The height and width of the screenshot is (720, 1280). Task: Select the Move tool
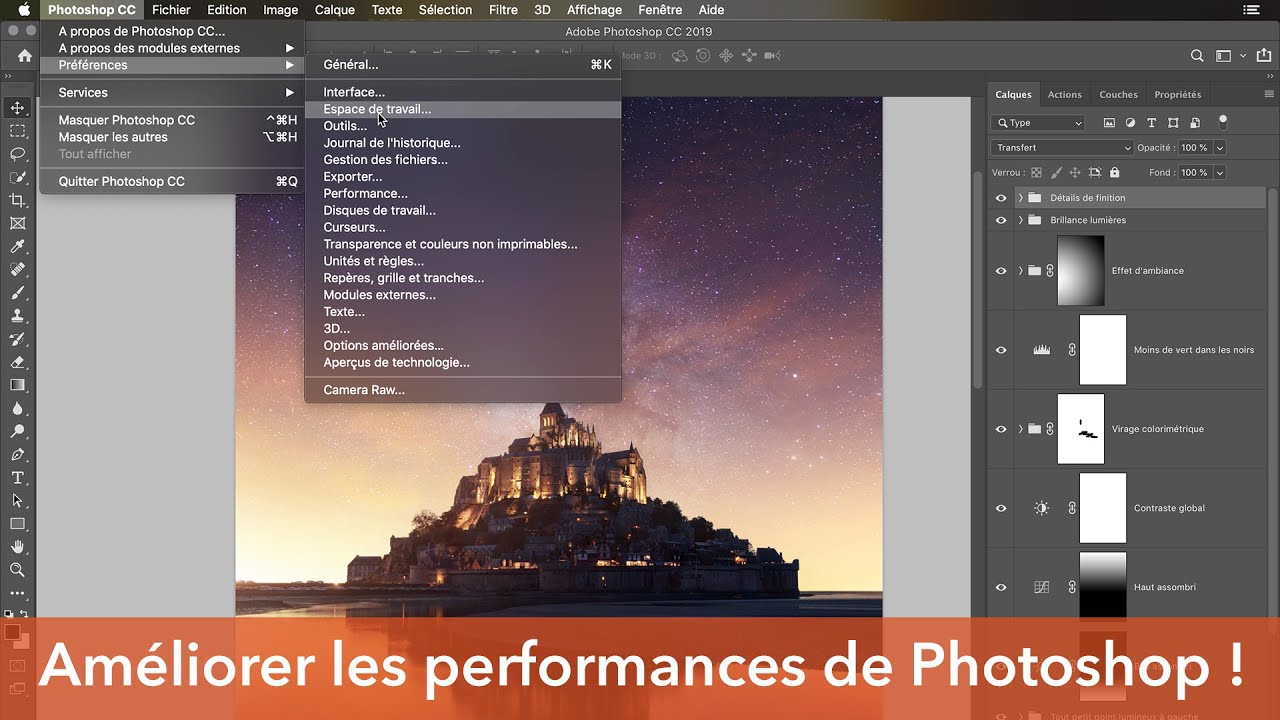click(x=17, y=108)
